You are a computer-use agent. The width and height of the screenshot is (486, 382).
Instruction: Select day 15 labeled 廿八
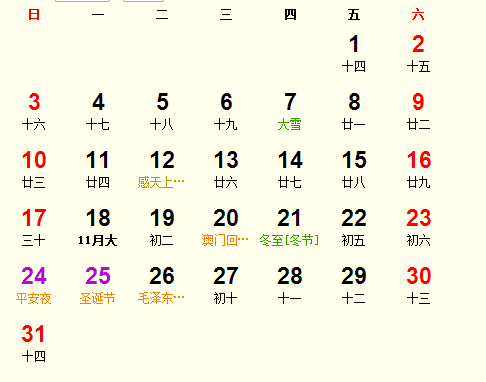pos(354,169)
